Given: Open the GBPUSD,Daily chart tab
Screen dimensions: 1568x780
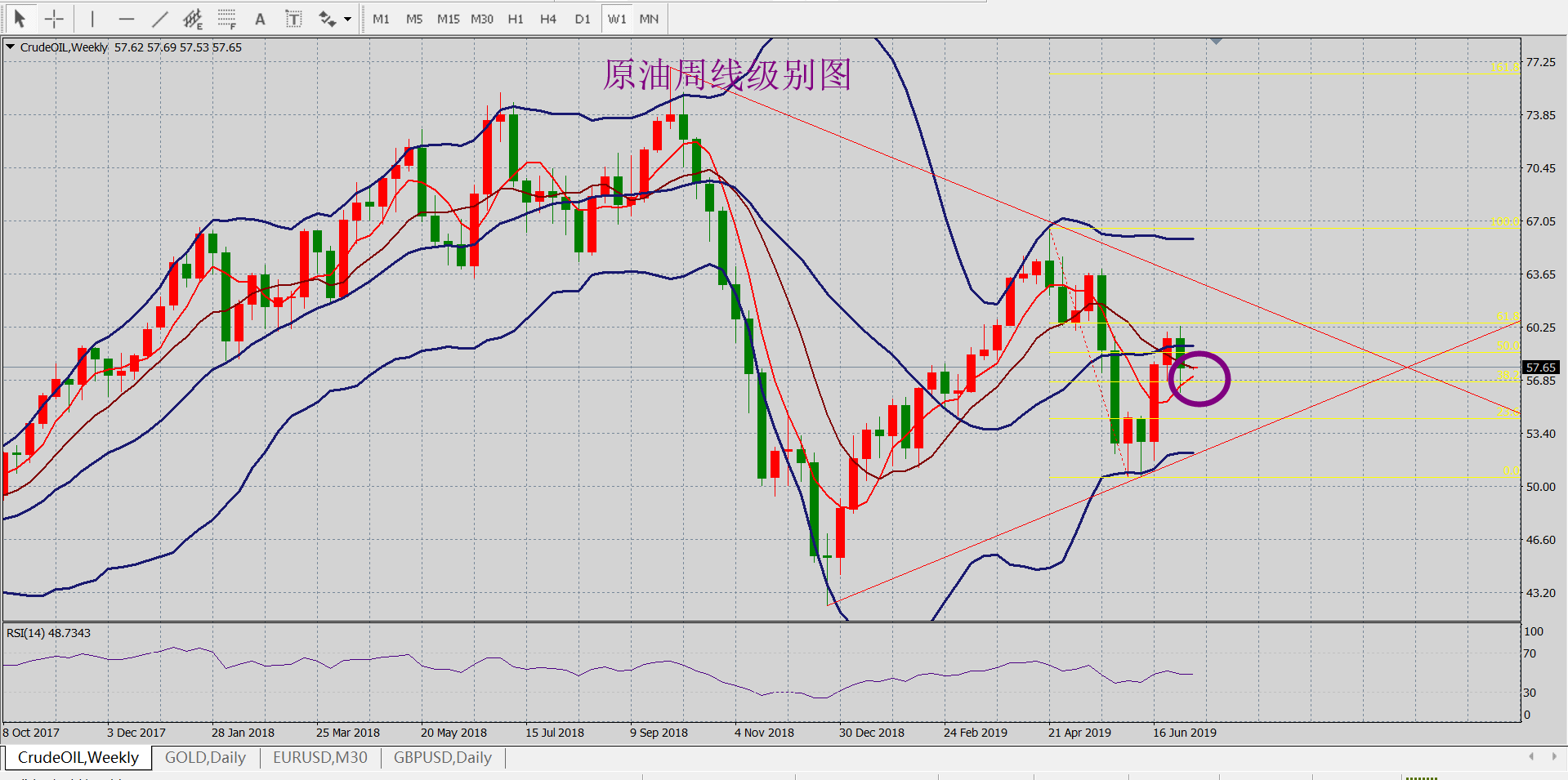Looking at the screenshot, I should [443, 757].
